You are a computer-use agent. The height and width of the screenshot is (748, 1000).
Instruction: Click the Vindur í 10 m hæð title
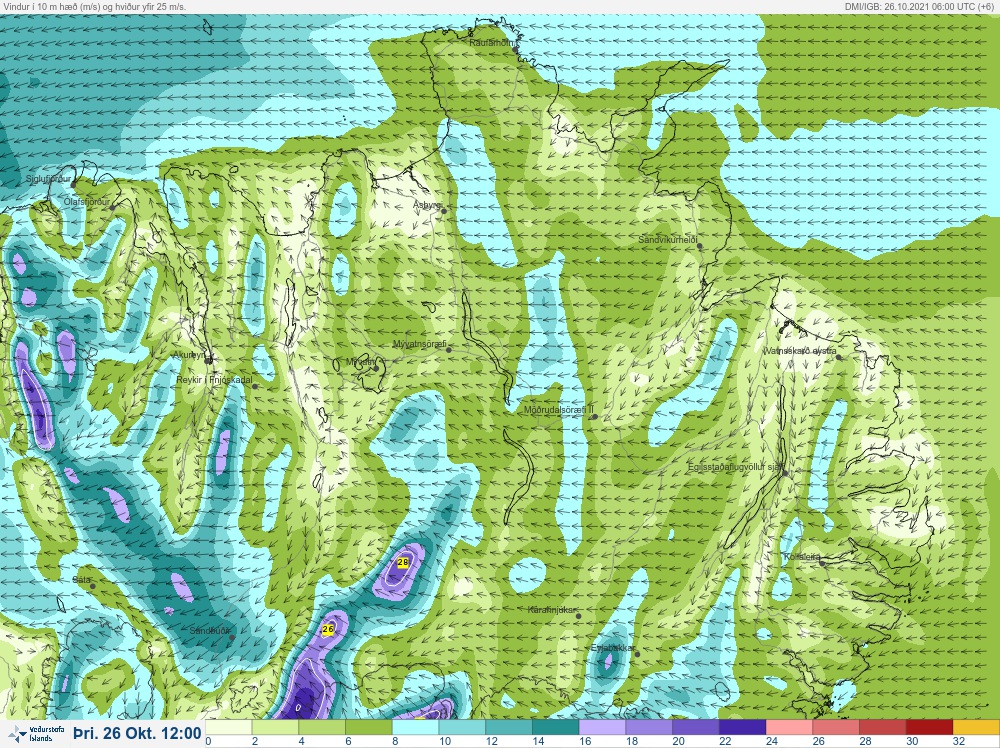(x=94, y=6)
